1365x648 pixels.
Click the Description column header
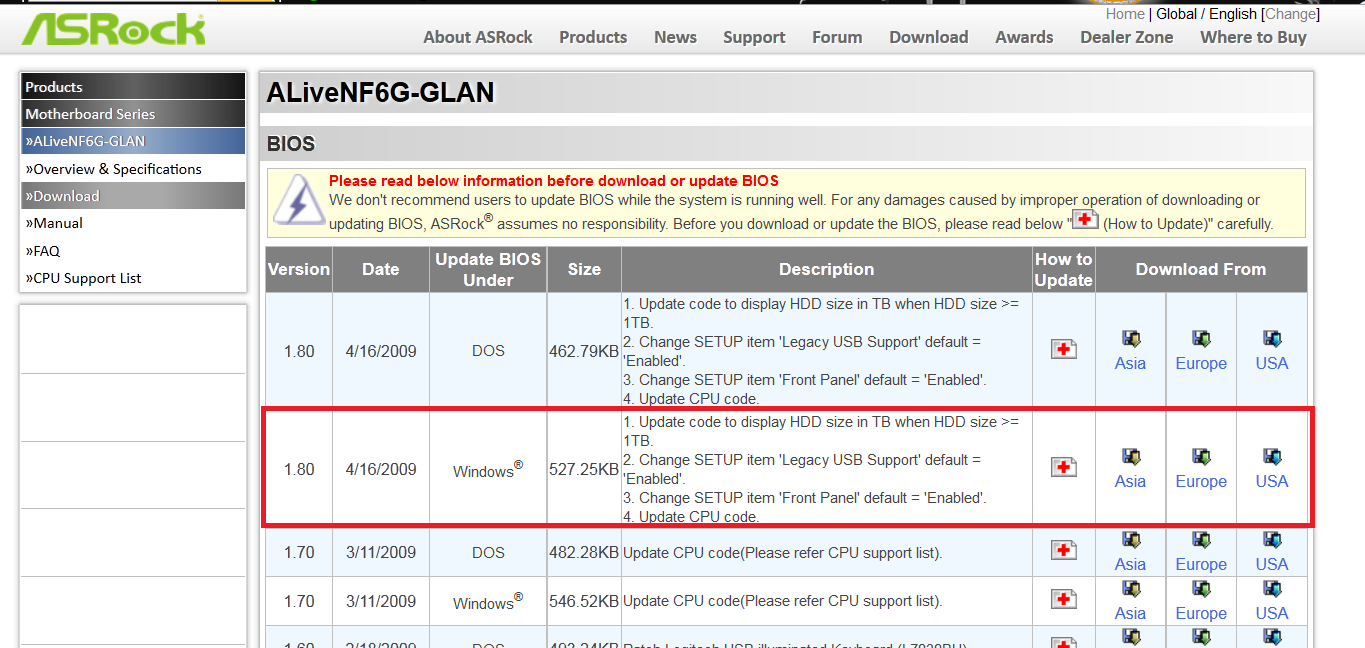[x=827, y=269]
